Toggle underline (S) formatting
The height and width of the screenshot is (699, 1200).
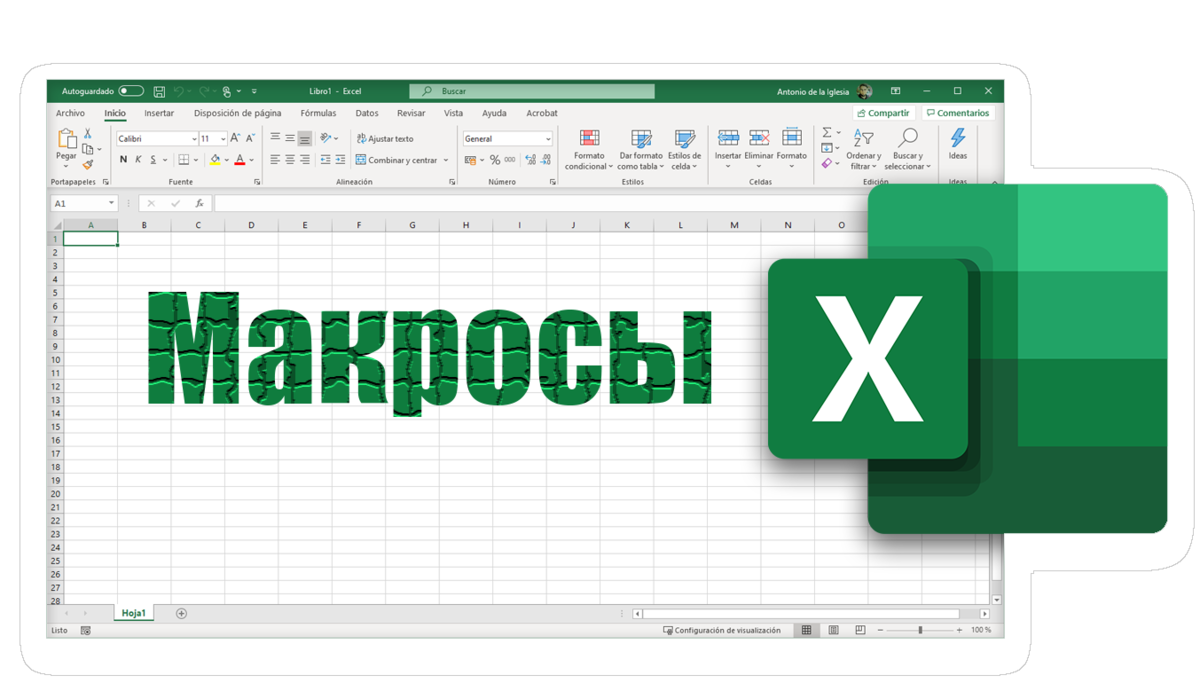153,160
